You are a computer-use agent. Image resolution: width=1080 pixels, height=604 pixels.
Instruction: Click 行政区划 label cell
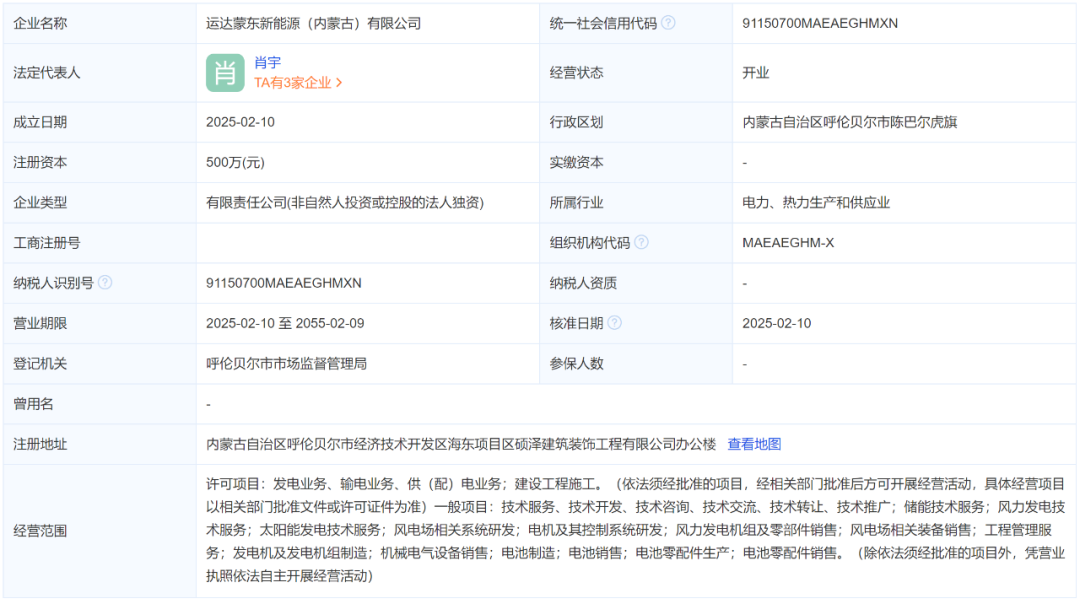(636, 122)
